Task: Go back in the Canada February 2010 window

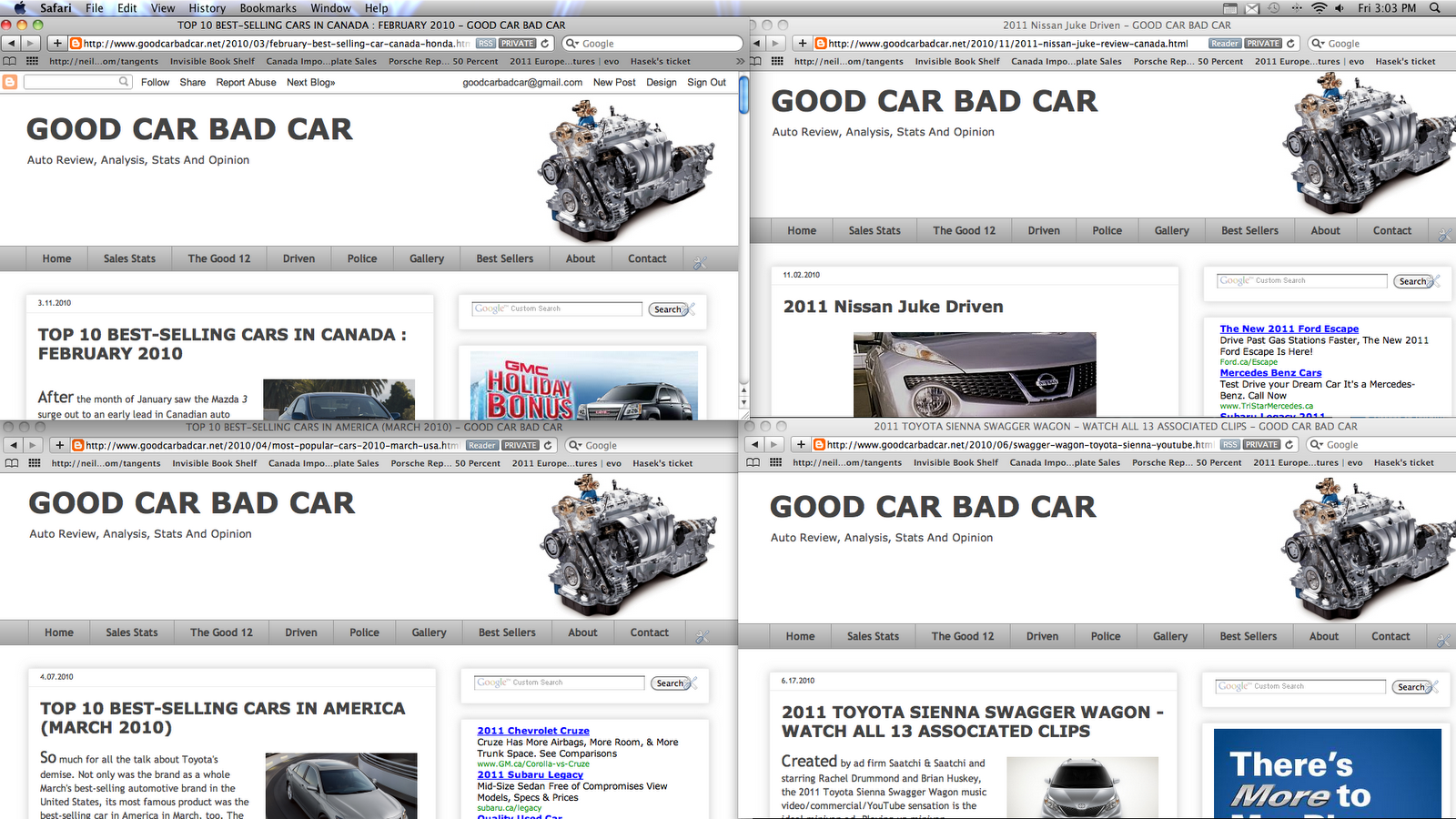Action: [12, 43]
